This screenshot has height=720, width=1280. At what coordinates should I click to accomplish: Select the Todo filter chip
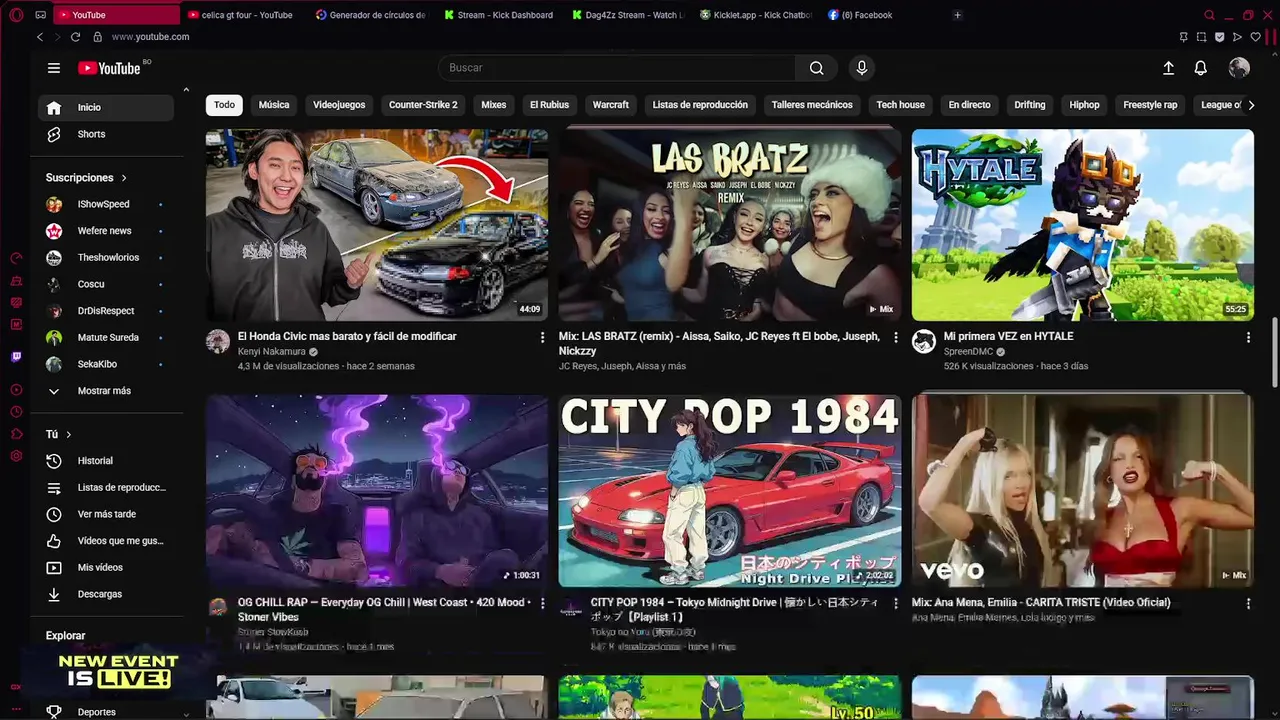pyautogui.click(x=224, y=105)
